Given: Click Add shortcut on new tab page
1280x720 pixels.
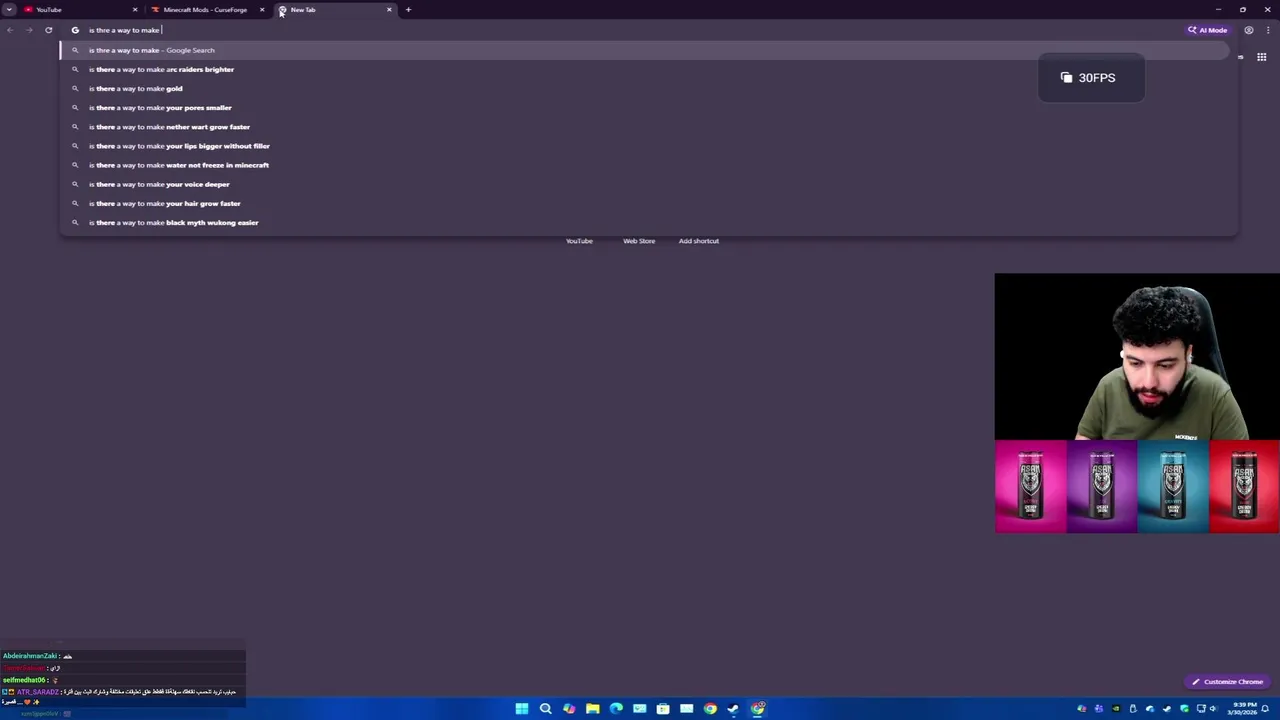Looking at the screenshot, I should click(x=698, y=241).
